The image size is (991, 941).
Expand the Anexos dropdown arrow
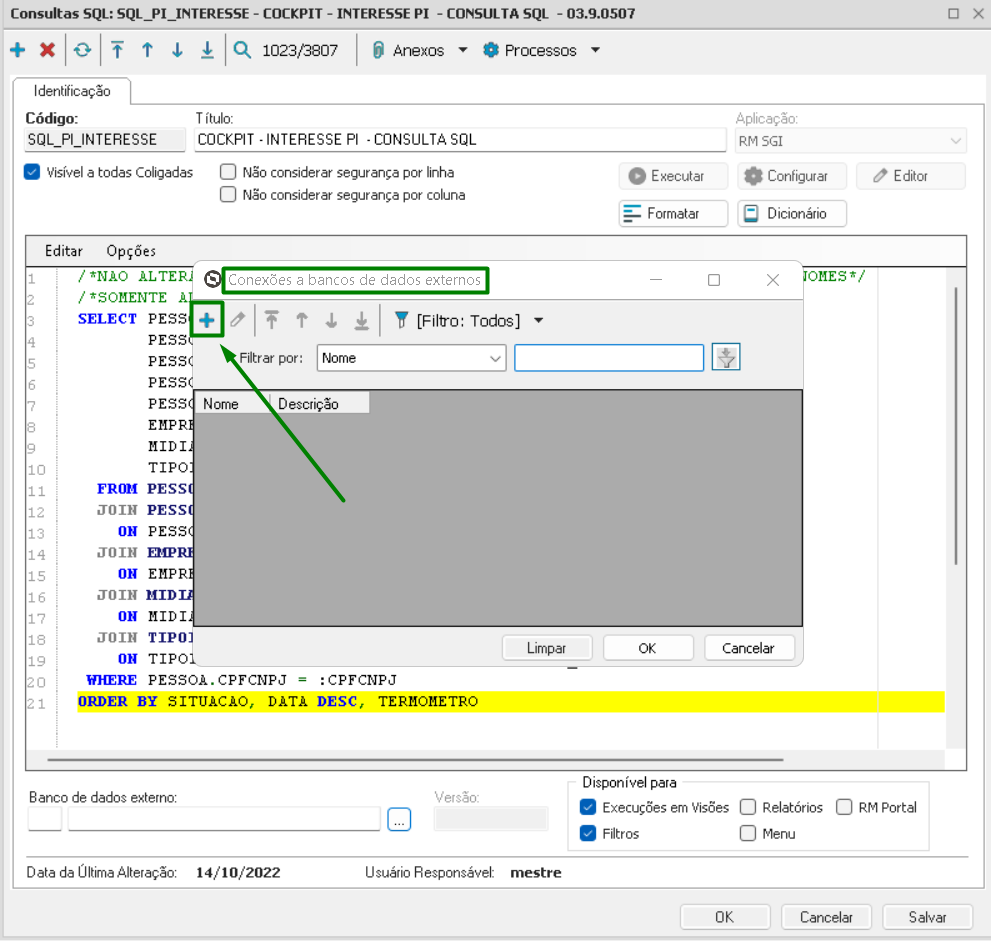coord(463,50)
